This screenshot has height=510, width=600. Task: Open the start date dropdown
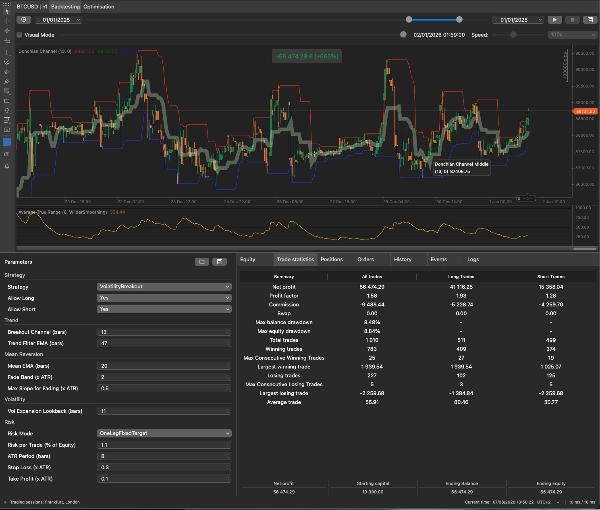pyautogui.click(x=59, y=20)
